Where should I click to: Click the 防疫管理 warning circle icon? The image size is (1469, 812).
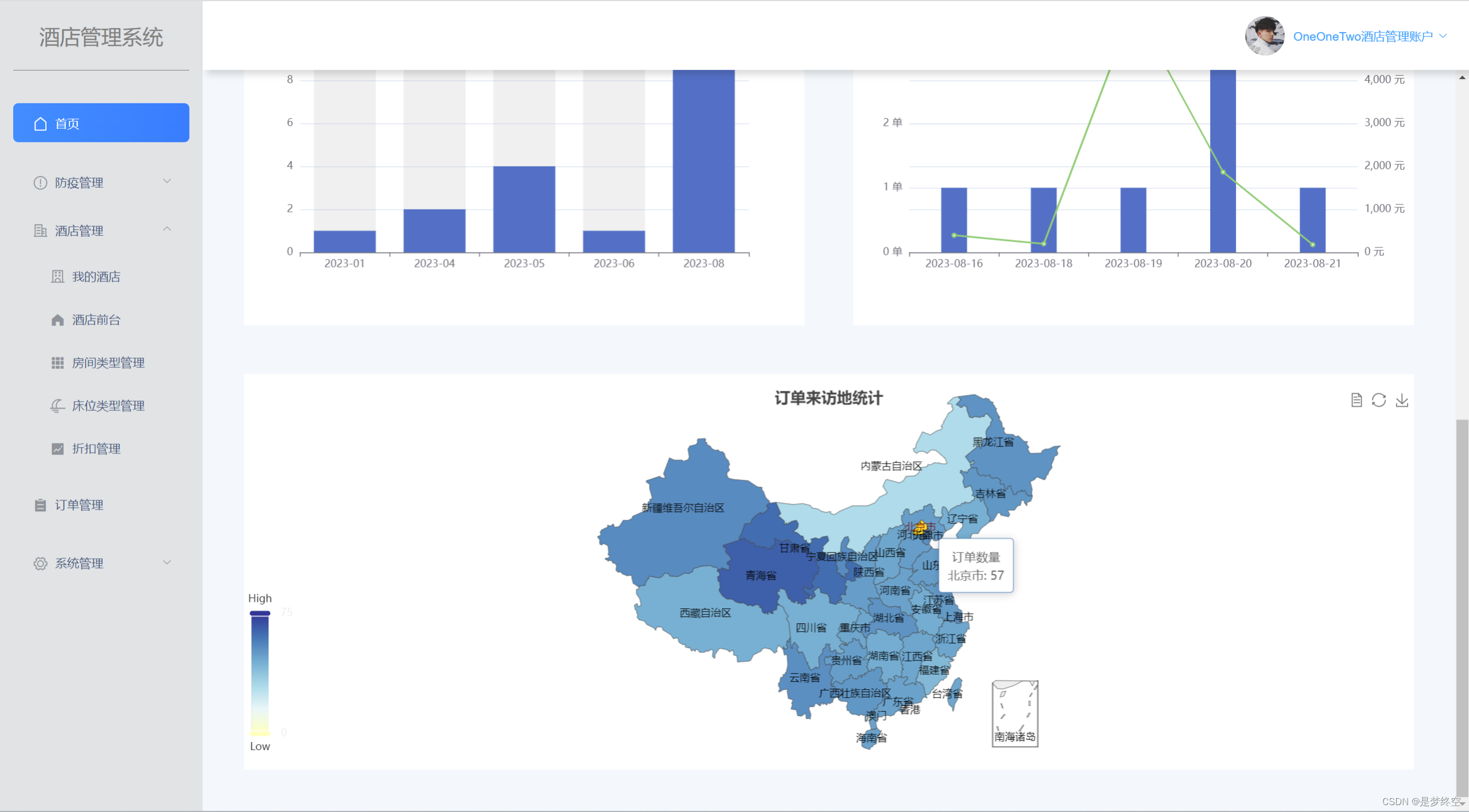tap(40, 182)
